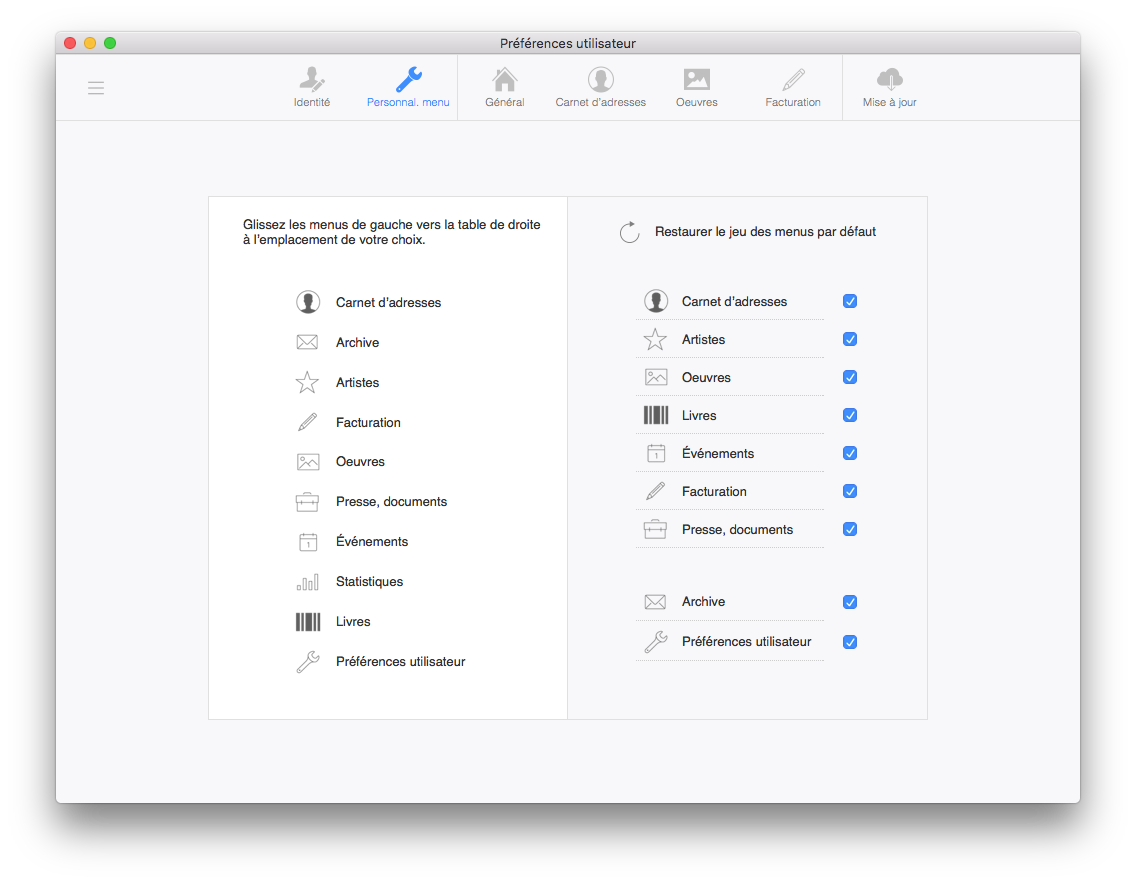Click Restaurer le jeu des menus par défaut

(765, 232)
